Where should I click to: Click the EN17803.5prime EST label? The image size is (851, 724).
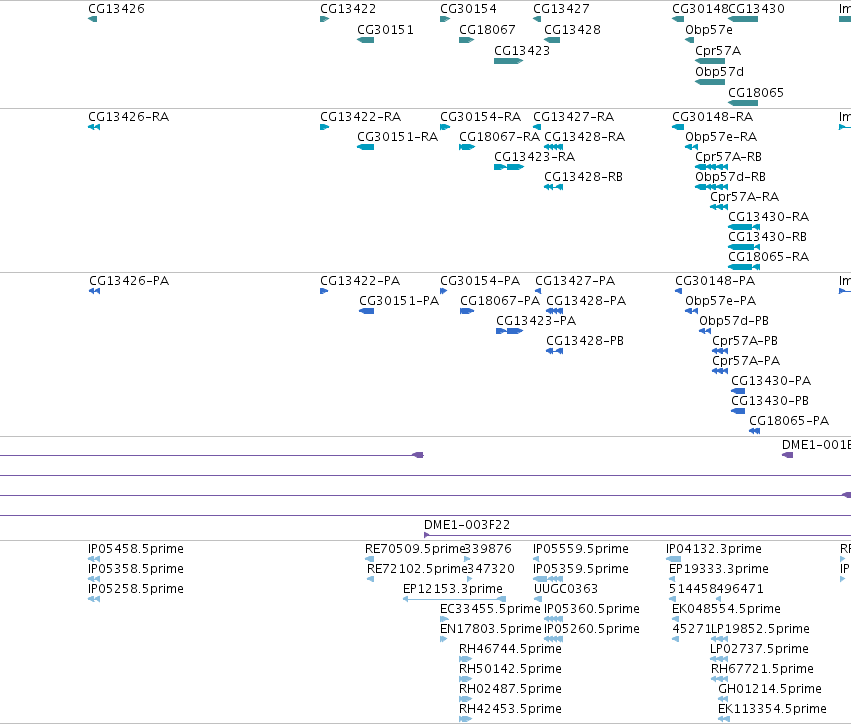[491, 629]
